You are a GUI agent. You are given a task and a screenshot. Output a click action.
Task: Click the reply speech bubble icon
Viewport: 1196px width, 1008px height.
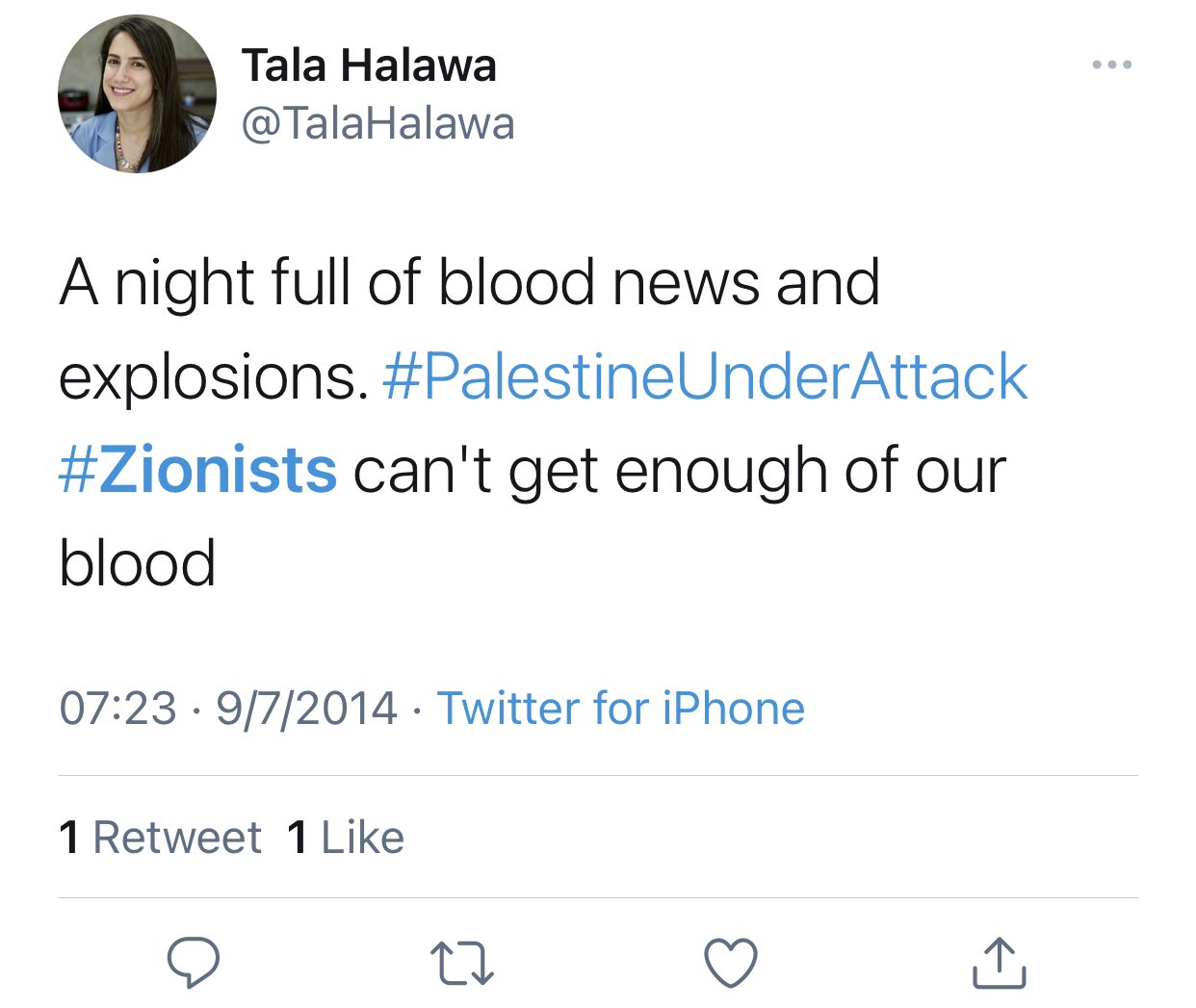(x=193, y=963)
